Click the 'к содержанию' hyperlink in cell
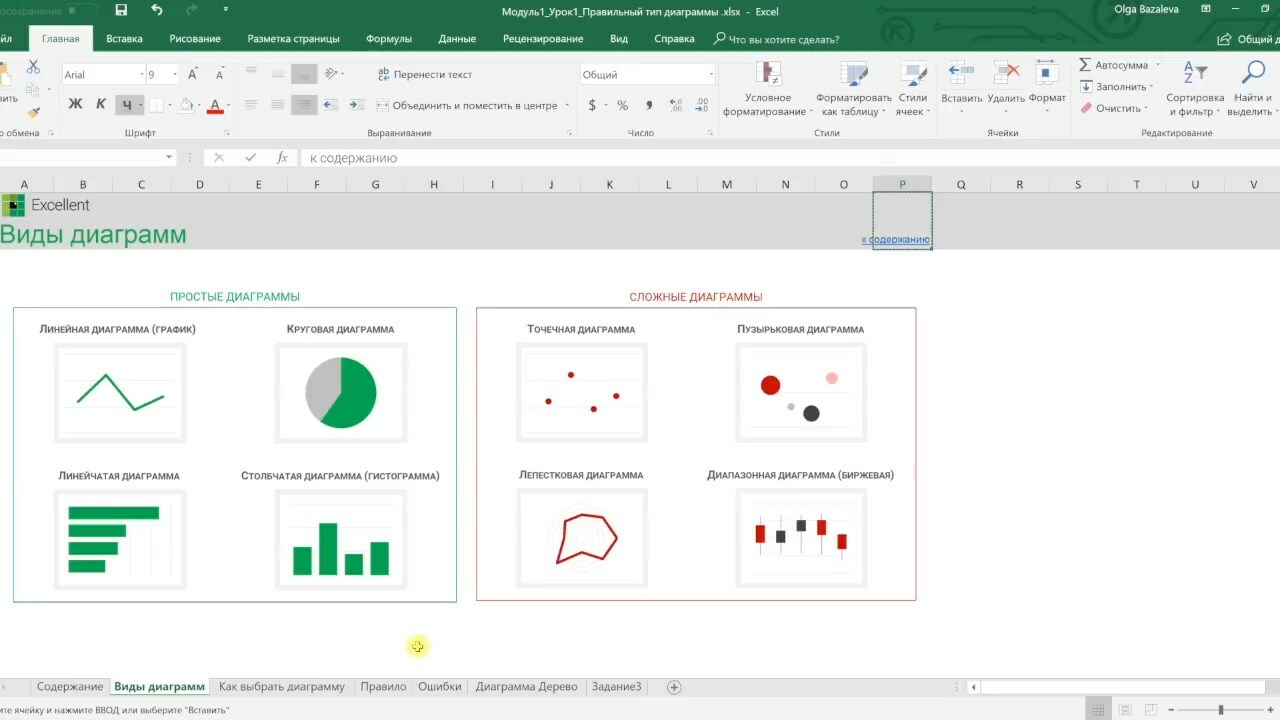The width and height of the screenshot is (1280, 720). pos(895,240)
